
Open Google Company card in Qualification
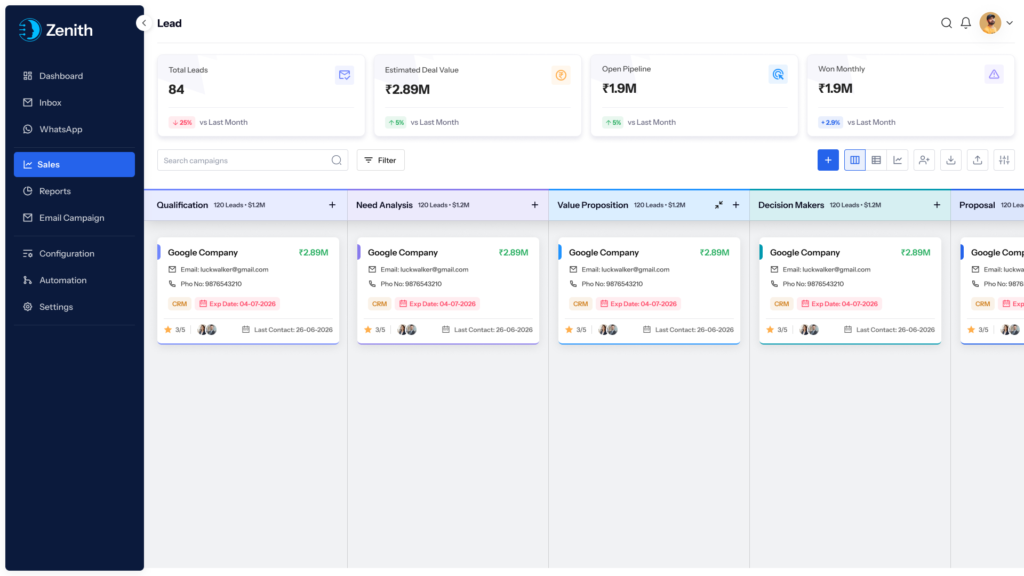coord(248,291)
